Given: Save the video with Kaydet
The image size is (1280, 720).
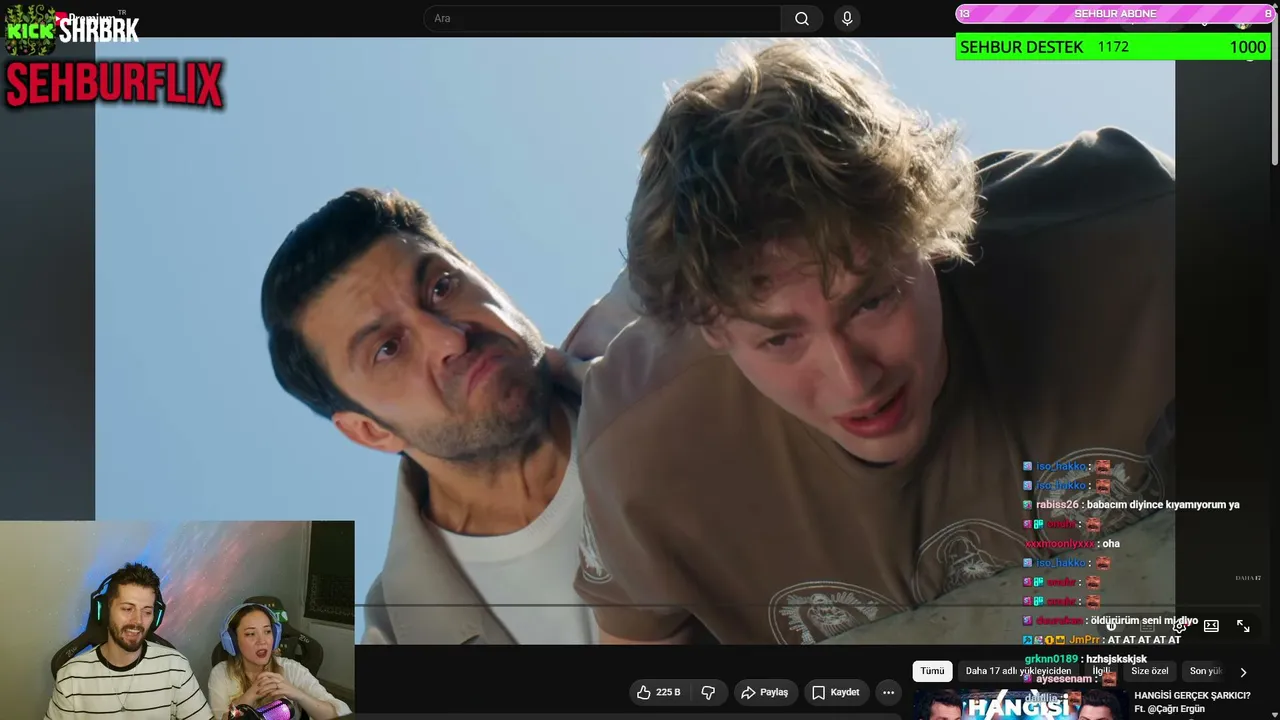Looking at the screenshot, I should [x=835, y=692].
